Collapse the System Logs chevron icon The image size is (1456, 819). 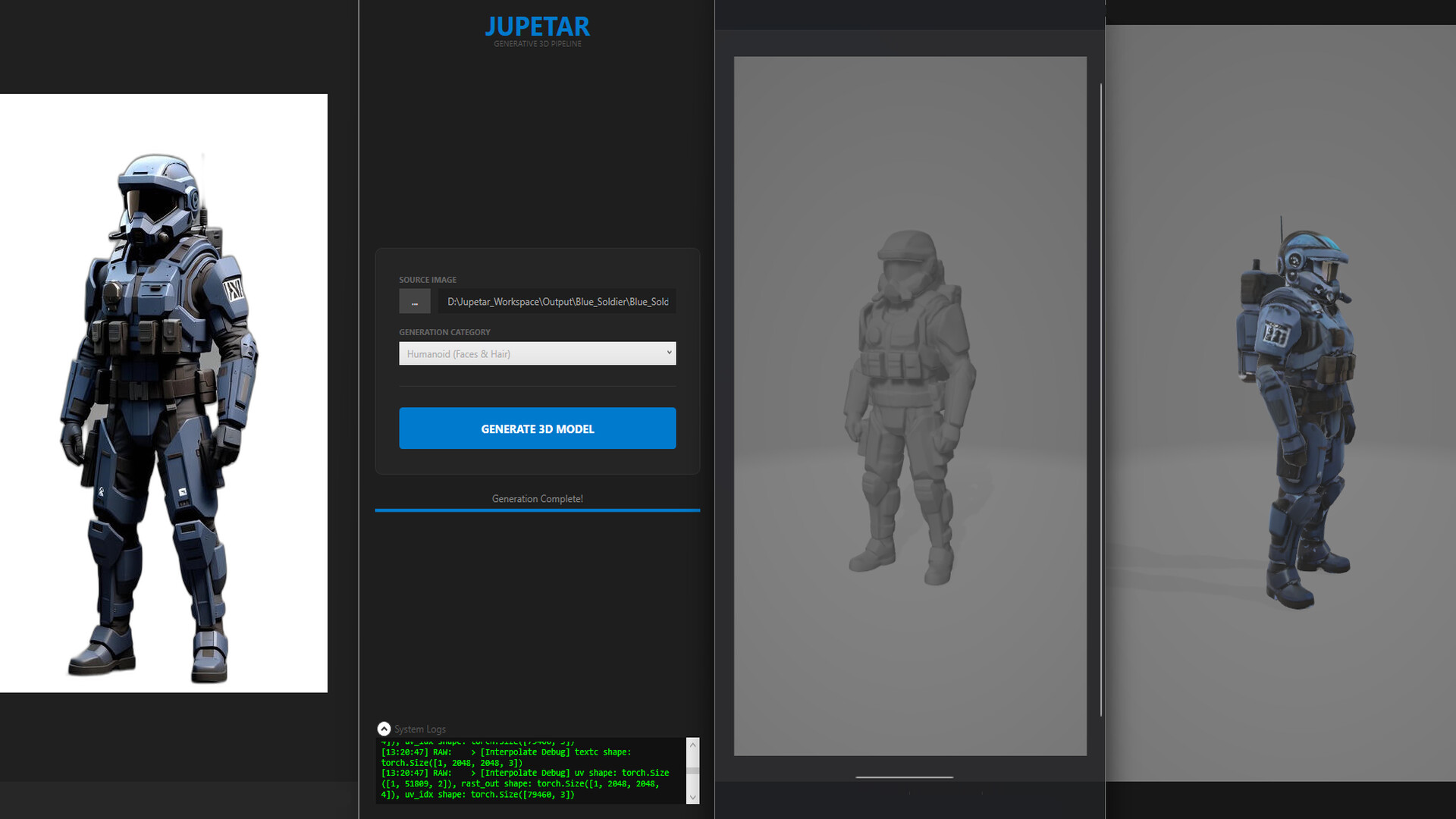[x=384, y=729]
